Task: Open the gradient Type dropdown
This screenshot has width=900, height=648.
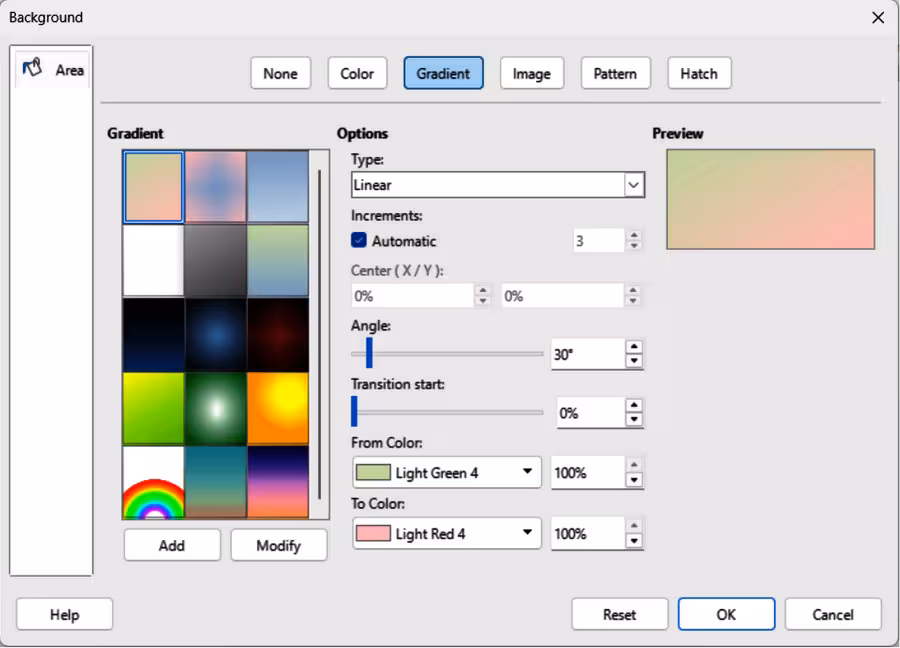Action: 498,185
